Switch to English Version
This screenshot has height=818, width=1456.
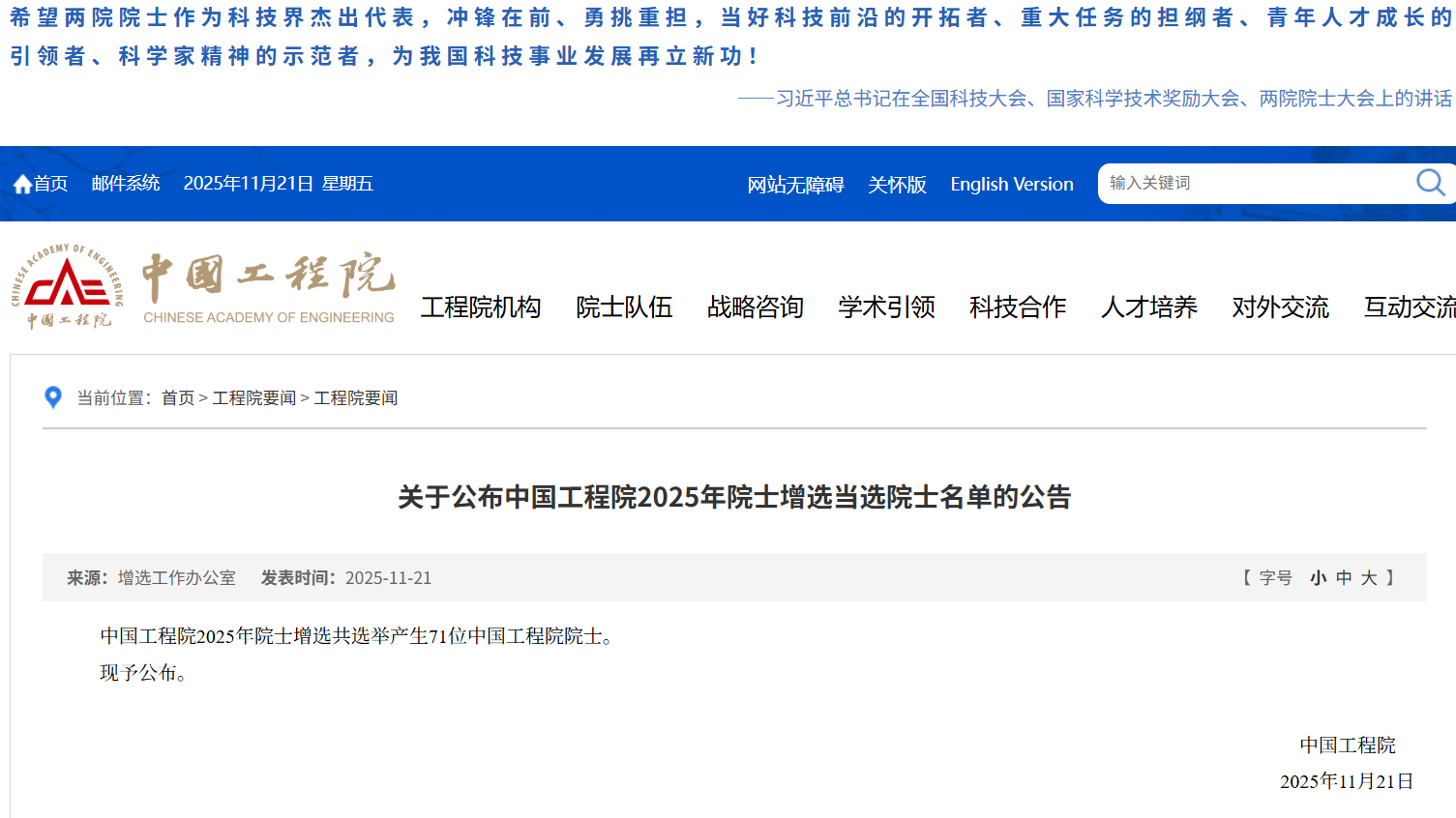[x=1011, y=184]
